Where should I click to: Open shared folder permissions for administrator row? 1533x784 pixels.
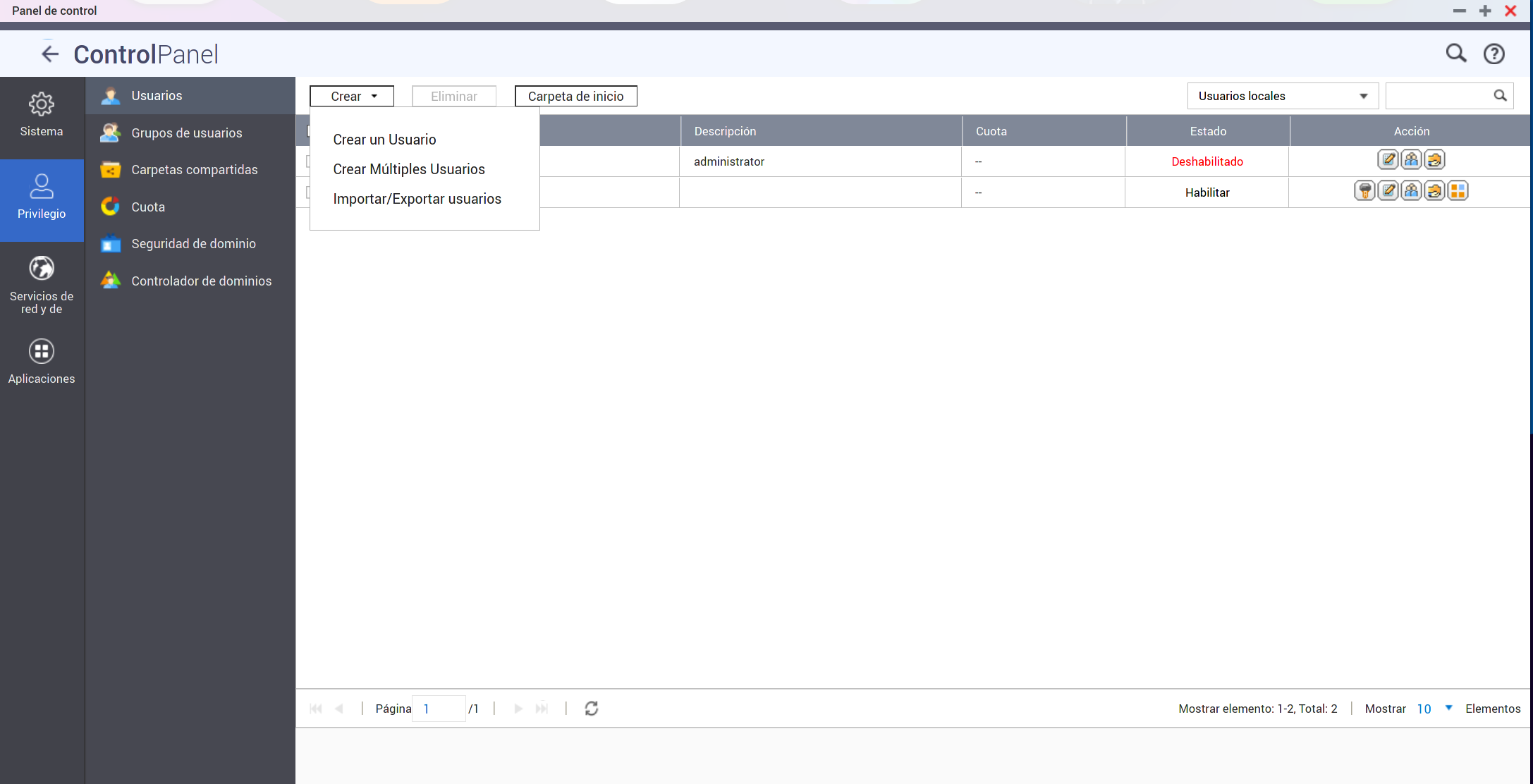pyautogui.click(x=1434, y=160)
